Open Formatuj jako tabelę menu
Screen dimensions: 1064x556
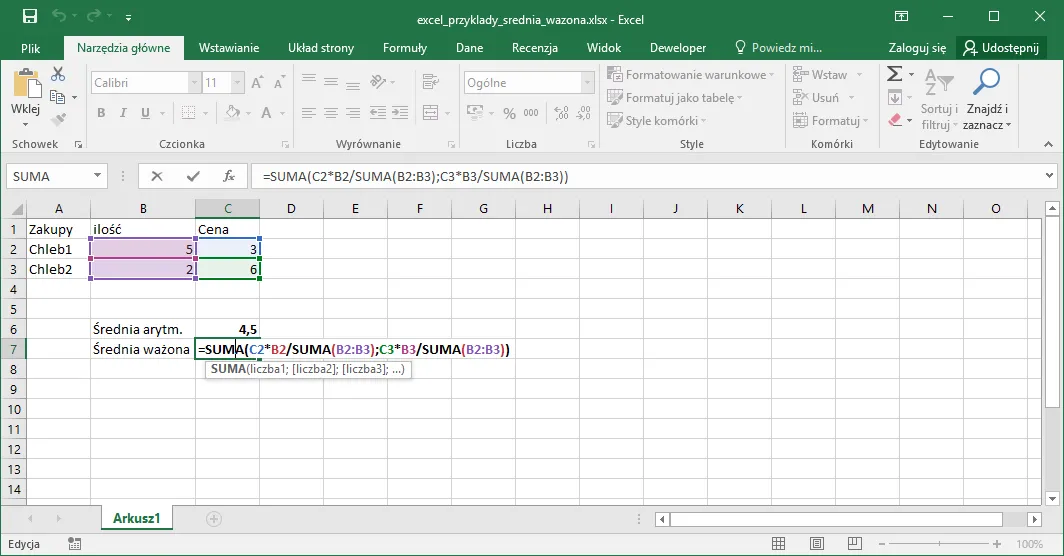pos(674,98)
